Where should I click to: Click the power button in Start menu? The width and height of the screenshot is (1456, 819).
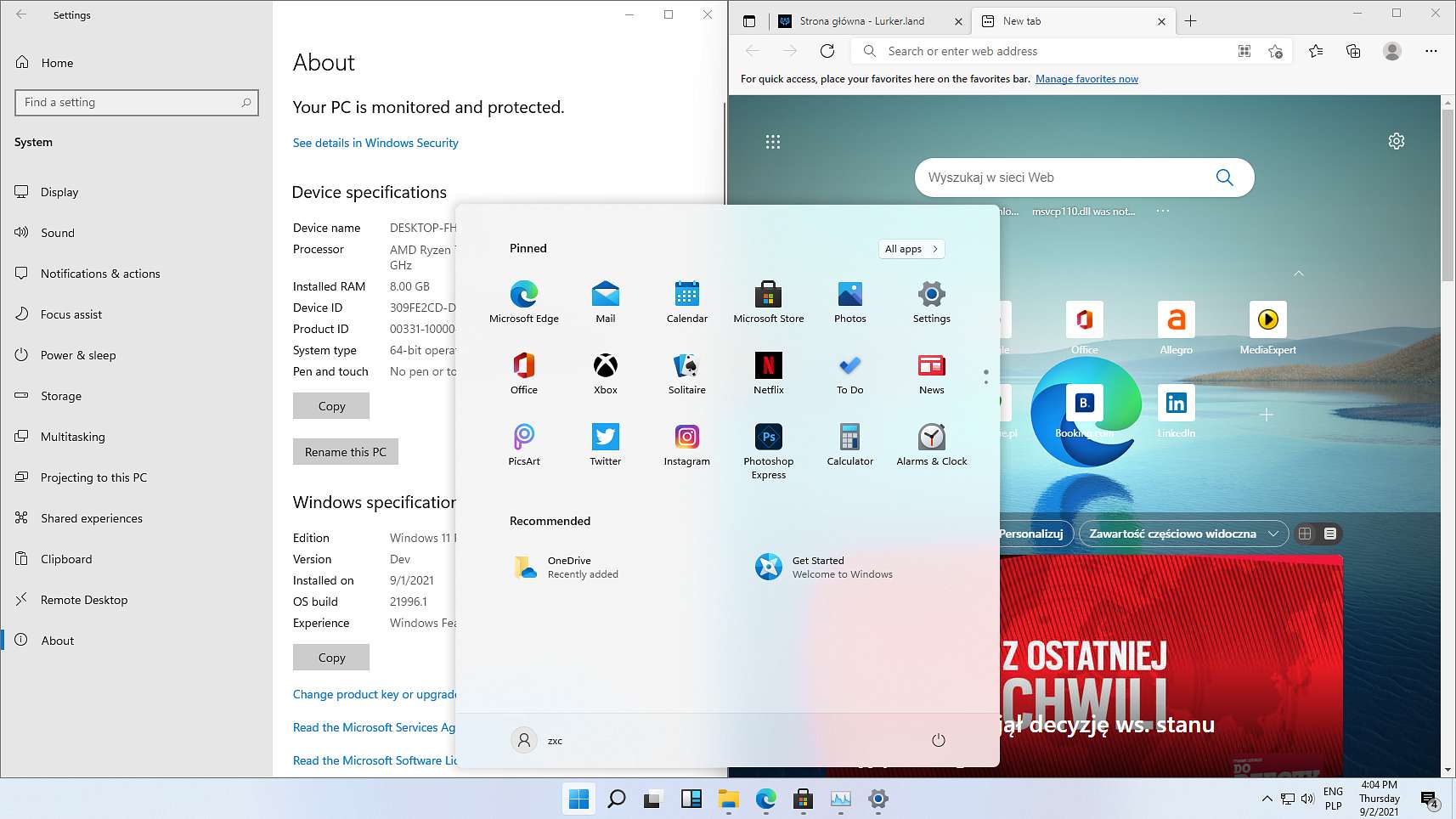coord(939,740)
